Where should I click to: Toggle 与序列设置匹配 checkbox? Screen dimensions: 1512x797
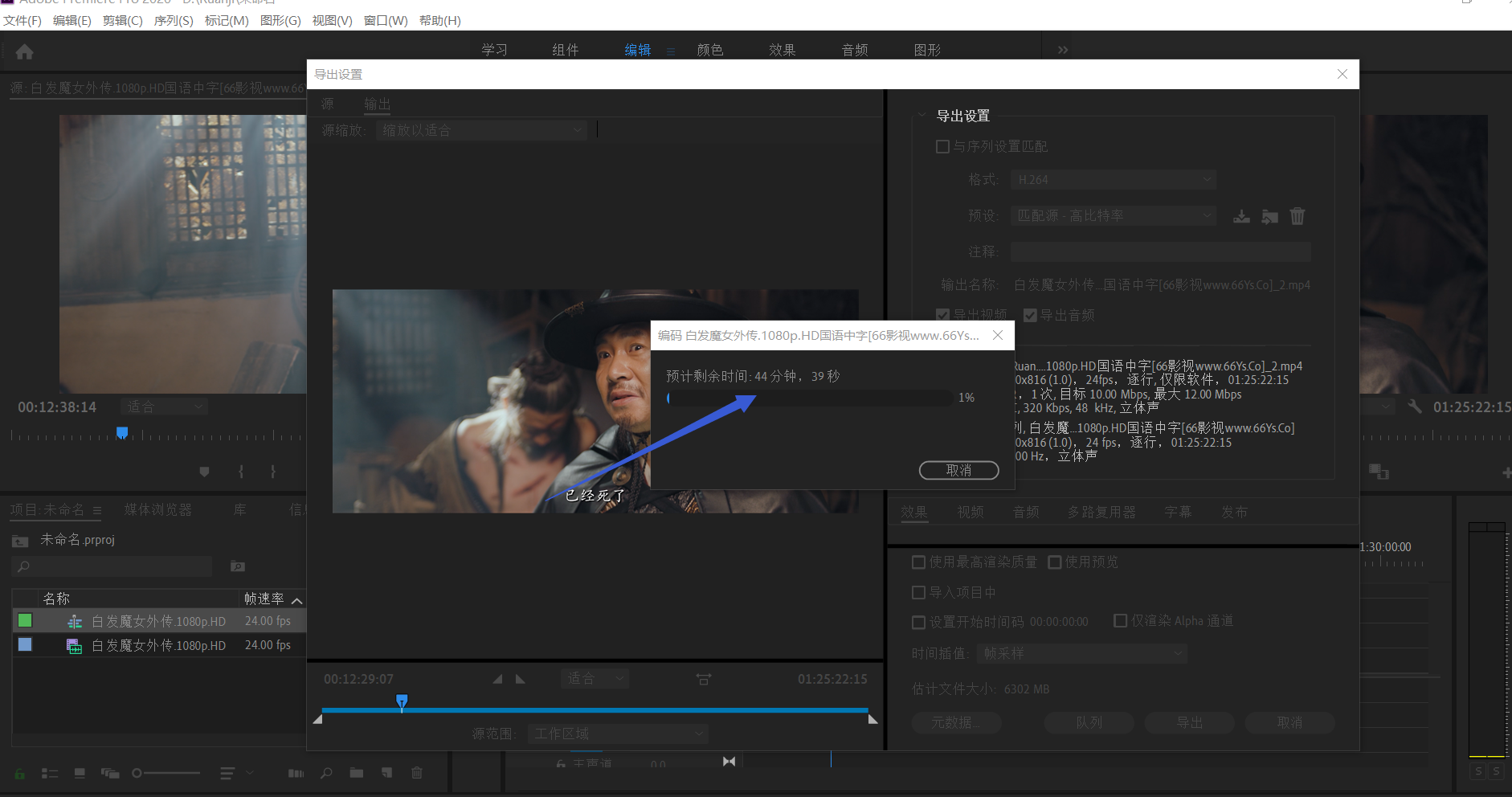(x=943, y=146)
